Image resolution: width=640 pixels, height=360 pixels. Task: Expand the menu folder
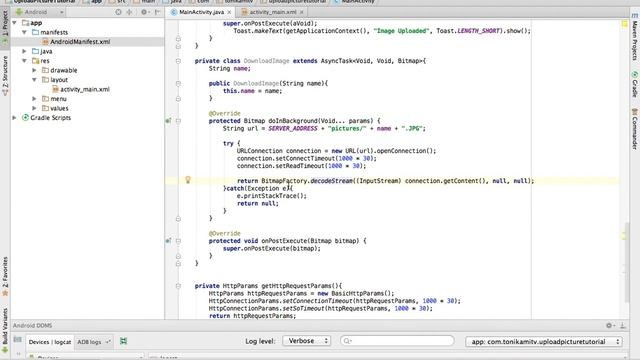34,99
